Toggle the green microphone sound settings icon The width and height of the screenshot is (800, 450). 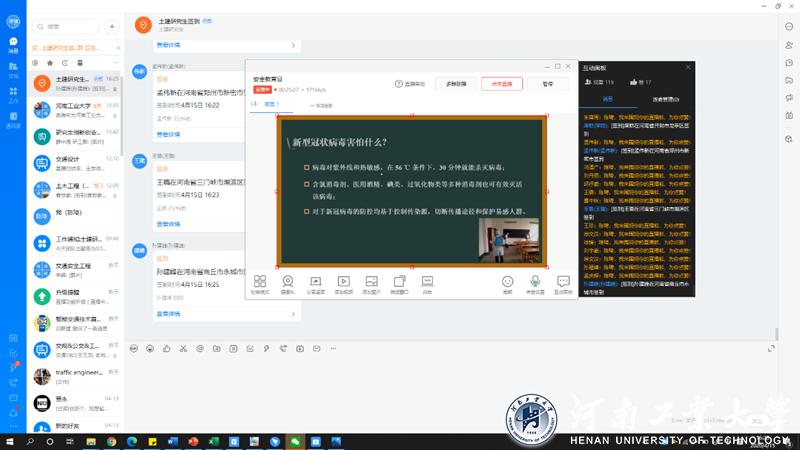535,285
